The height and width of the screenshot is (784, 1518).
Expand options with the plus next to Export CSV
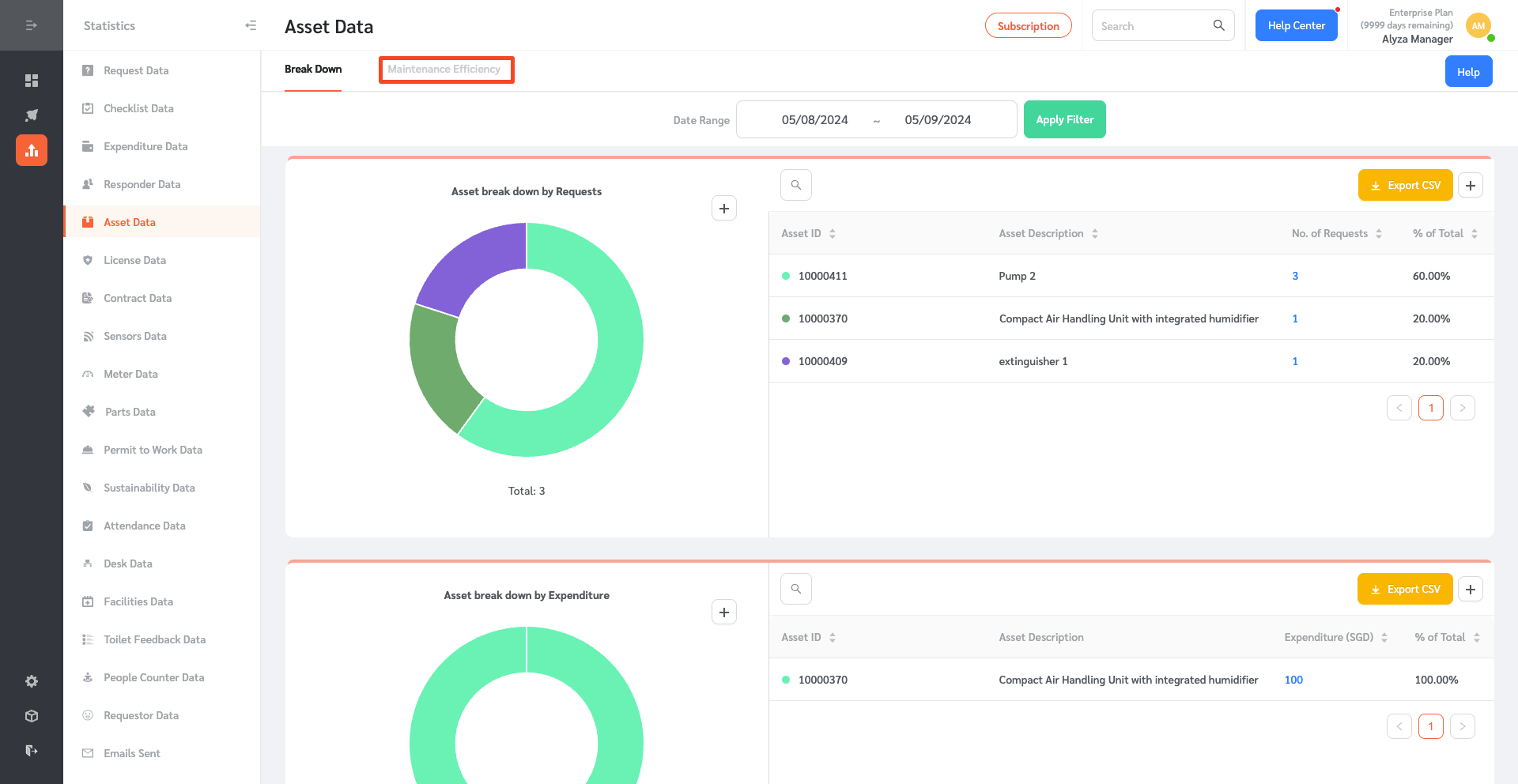(x=1471, y=185)
